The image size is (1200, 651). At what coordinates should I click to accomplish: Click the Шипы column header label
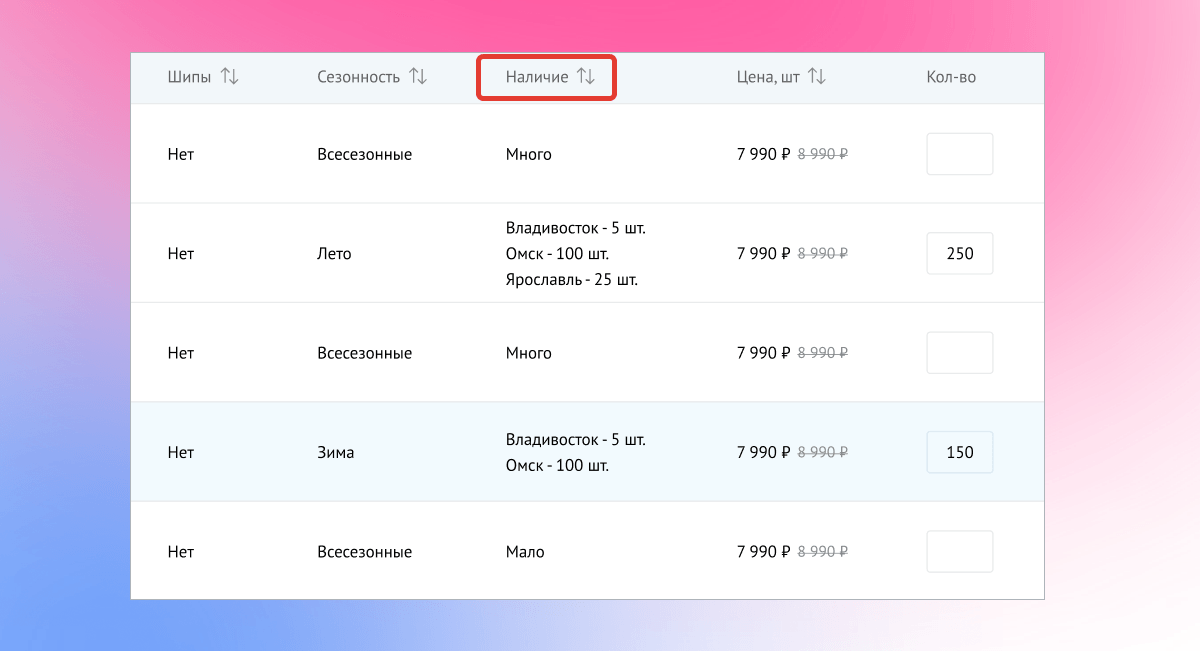[x=189, y=77]
